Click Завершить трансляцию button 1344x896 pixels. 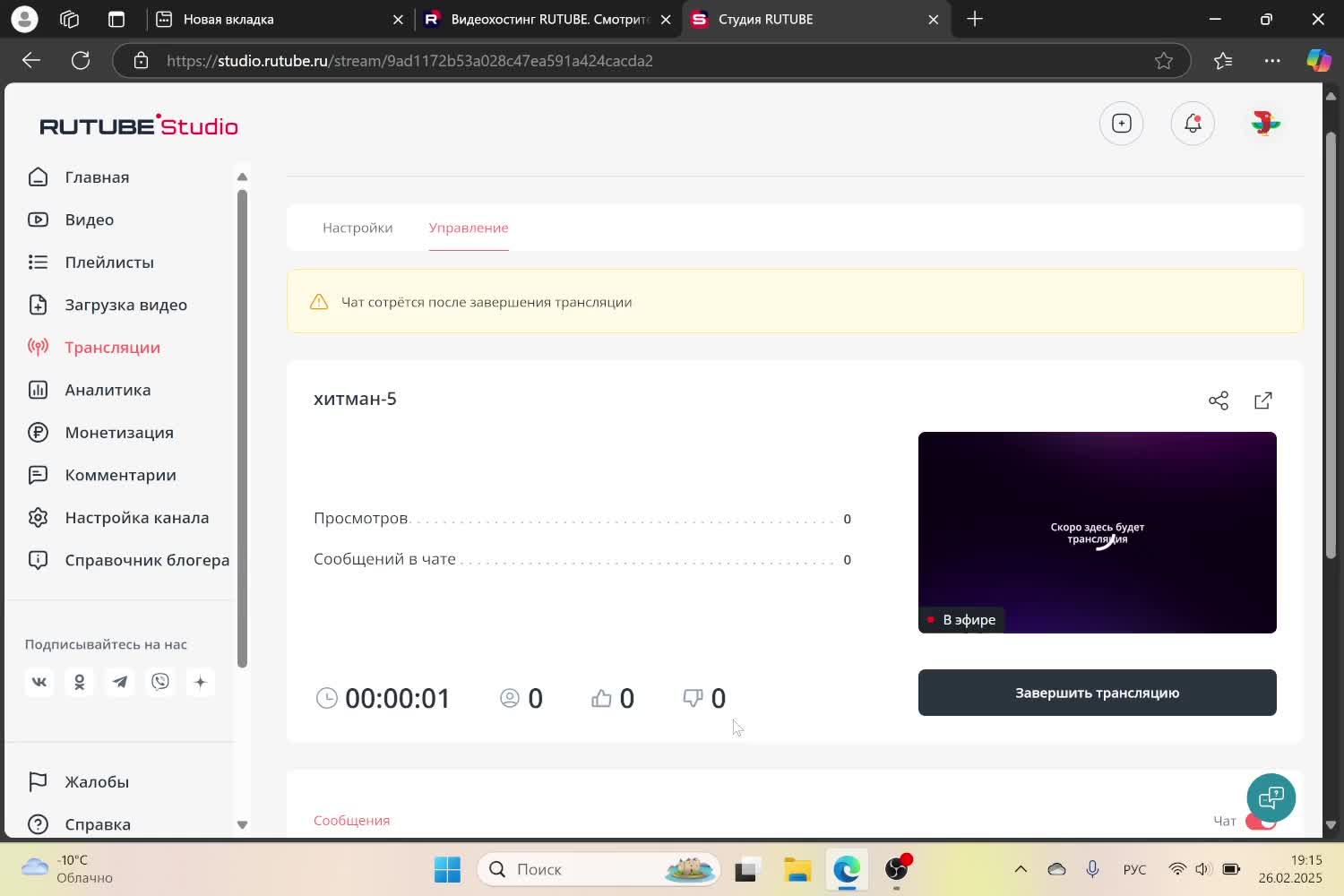click(x=1098, y=693)
